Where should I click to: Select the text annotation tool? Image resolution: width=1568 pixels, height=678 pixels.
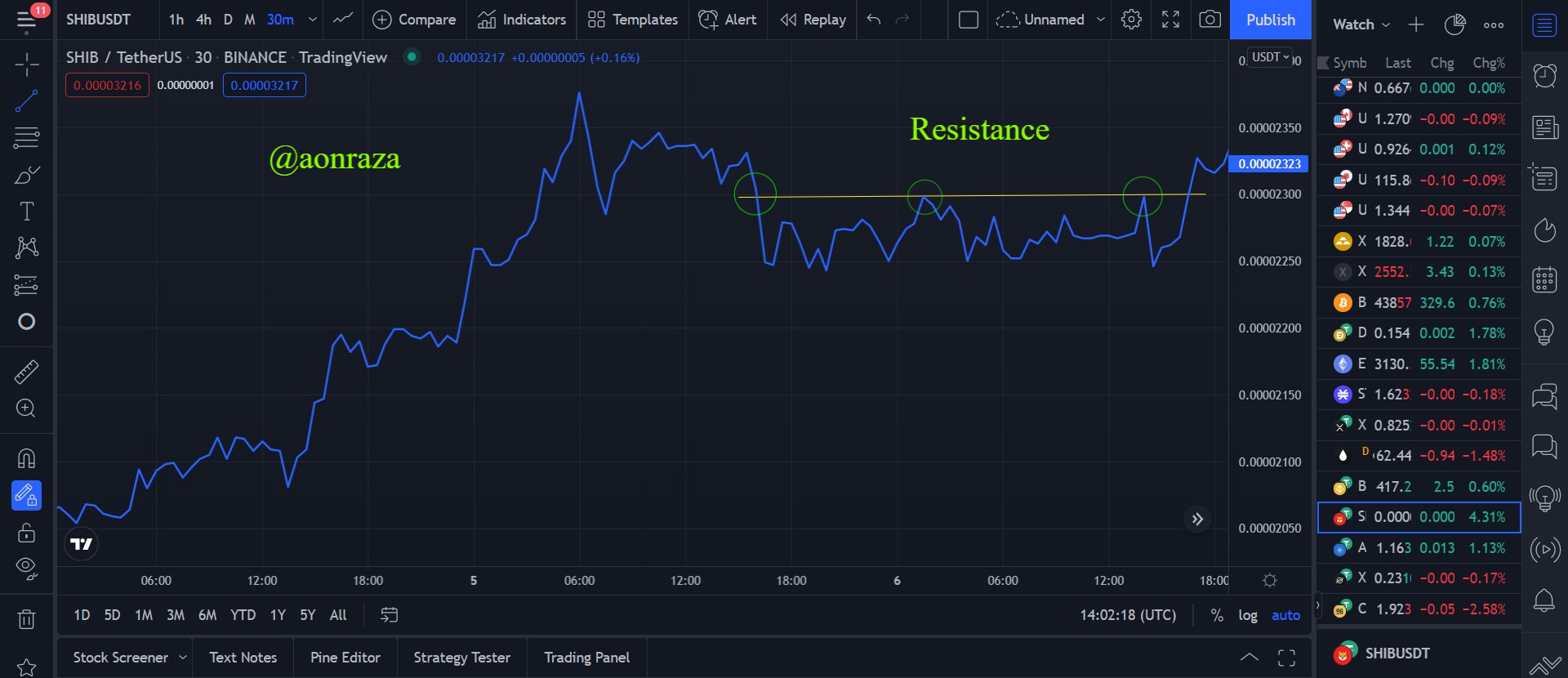point(26,212)
